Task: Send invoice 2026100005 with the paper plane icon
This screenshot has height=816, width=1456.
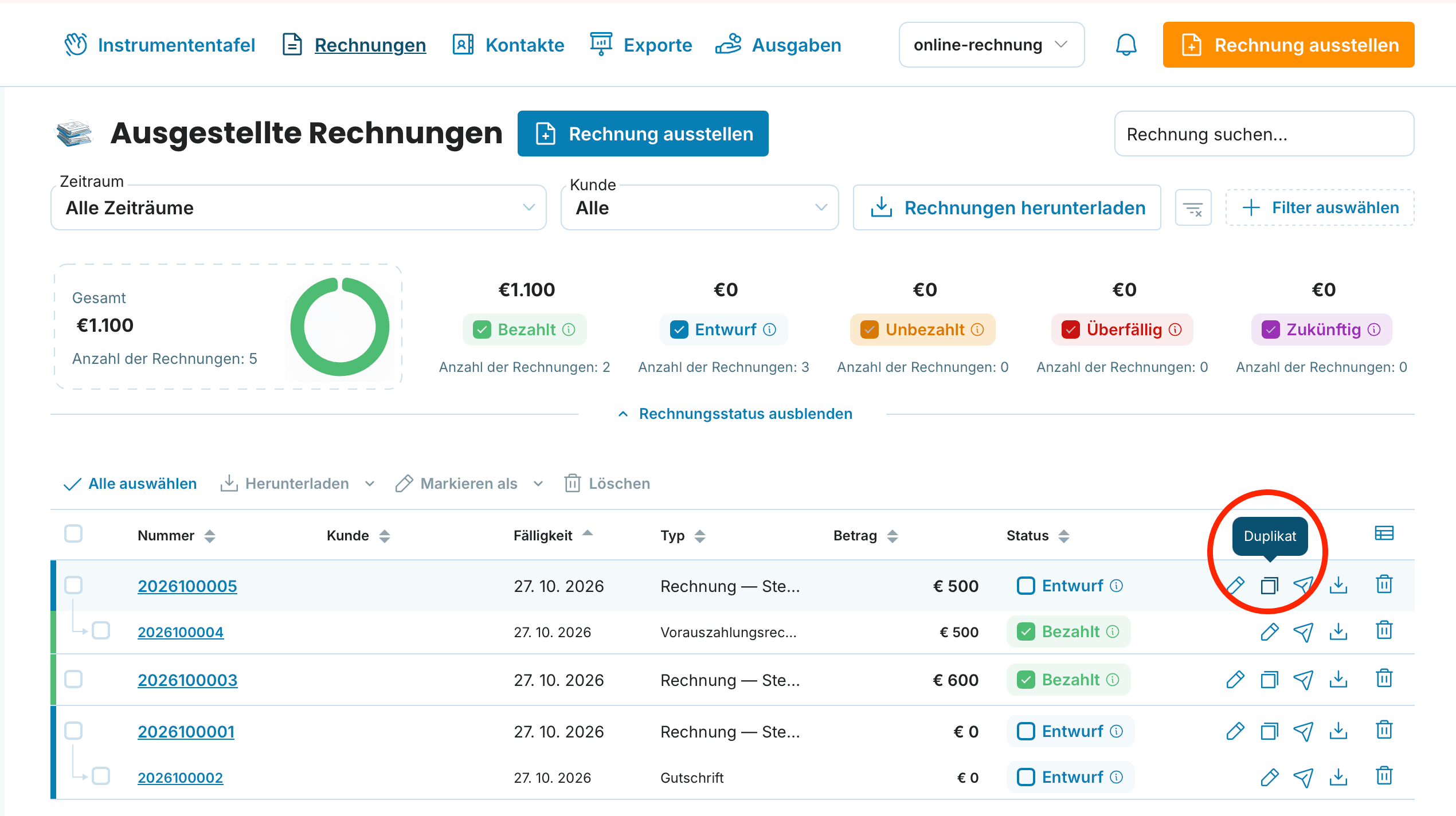Action: click(x=1304, y=585)
